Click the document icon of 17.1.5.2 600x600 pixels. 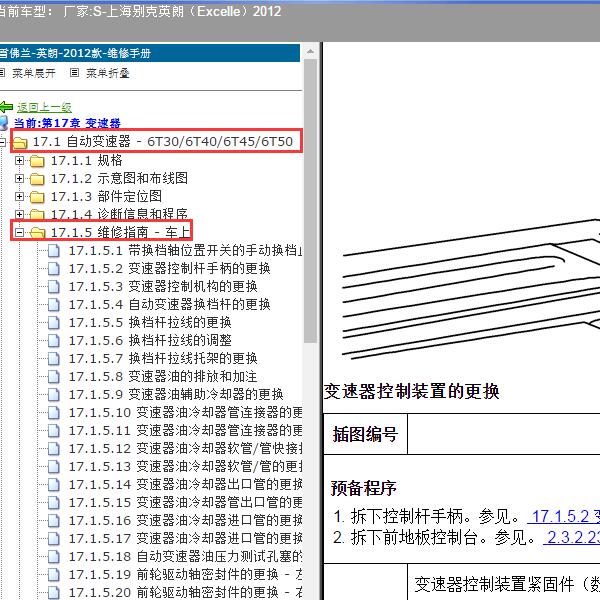(x=54, y=269)
